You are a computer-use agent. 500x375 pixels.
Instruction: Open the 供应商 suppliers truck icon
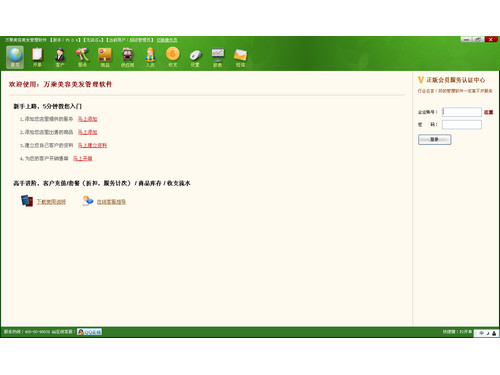coord(127,57)
